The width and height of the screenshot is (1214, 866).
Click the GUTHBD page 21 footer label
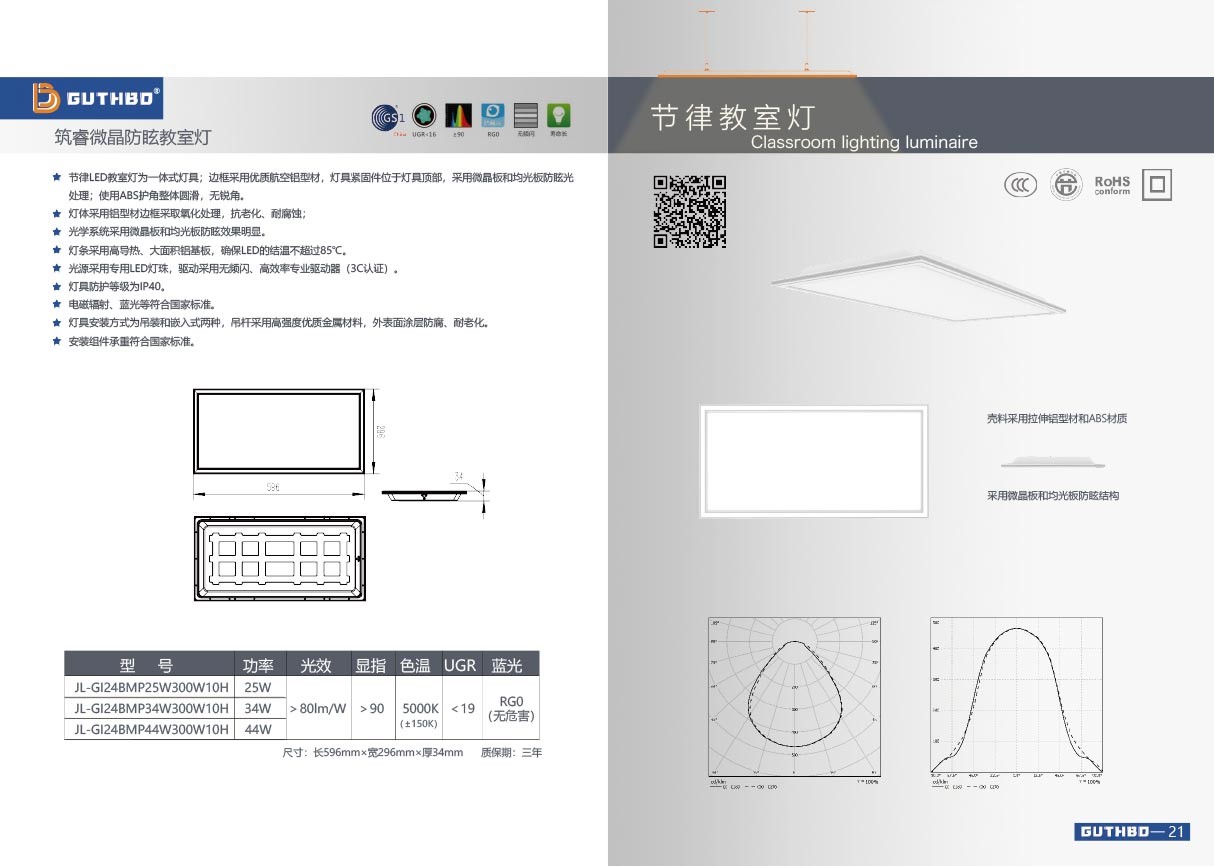(1132, 832)
